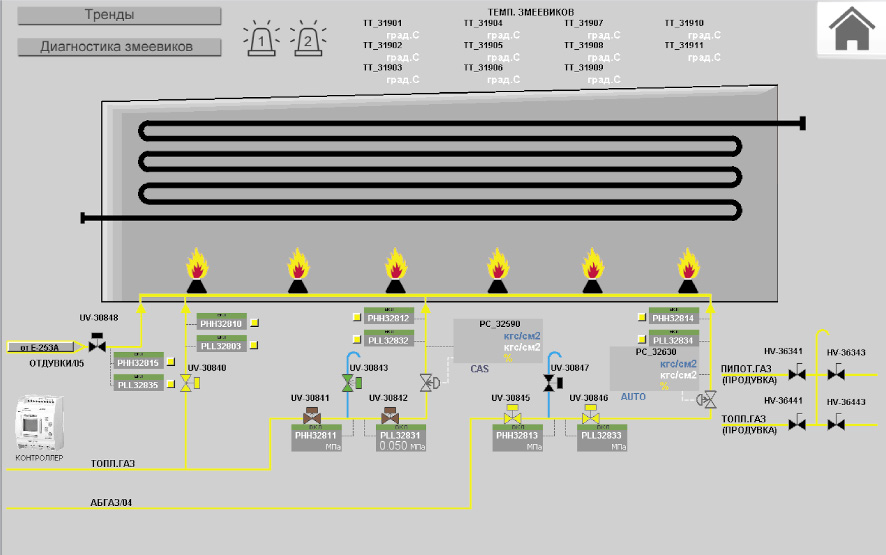Image resolution: width=886 pixels, height=555 pixels.
Task: Click AUTO mode label under PC_32630
Action: 633,397
